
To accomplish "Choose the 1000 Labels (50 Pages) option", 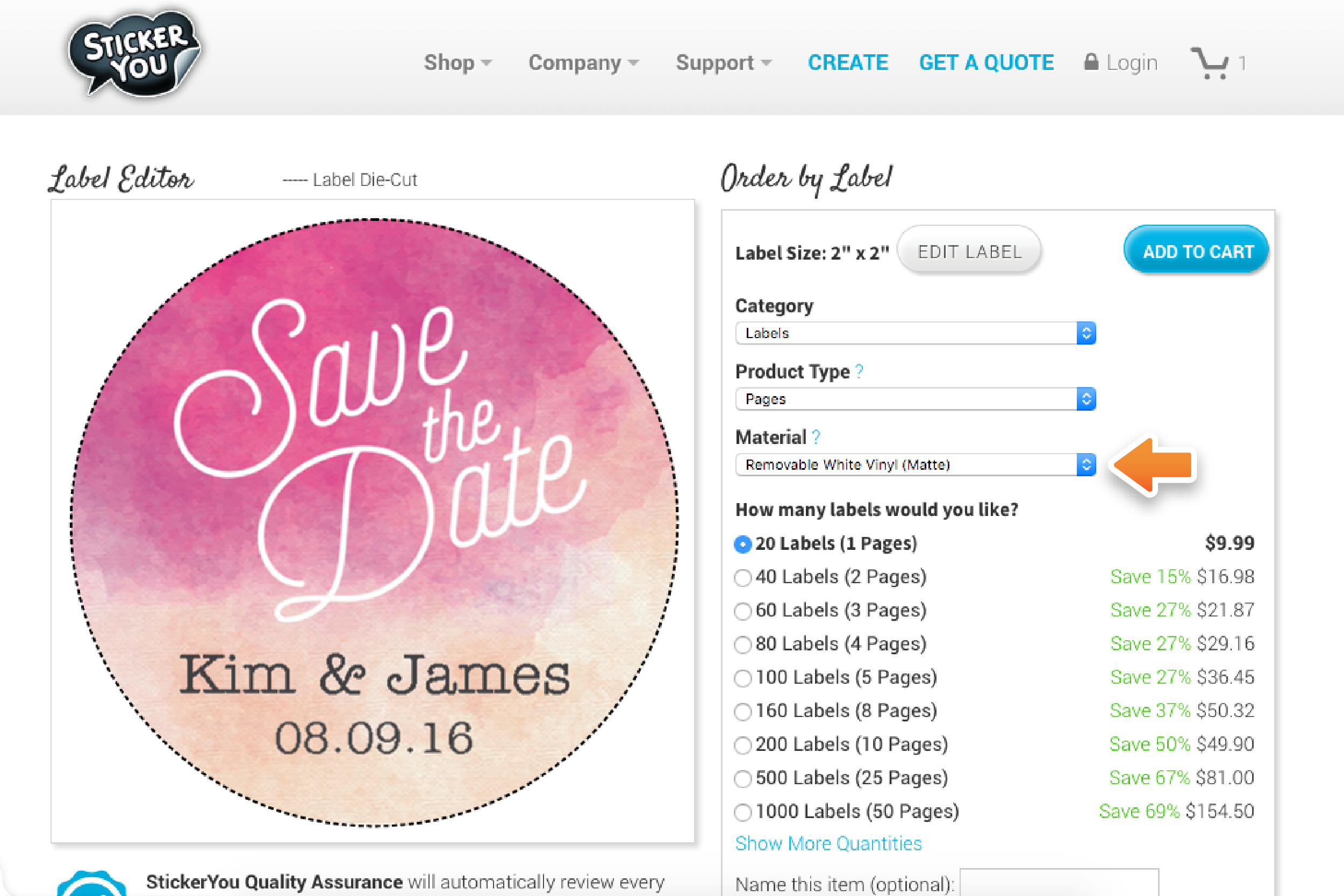I will coord(743,812).
